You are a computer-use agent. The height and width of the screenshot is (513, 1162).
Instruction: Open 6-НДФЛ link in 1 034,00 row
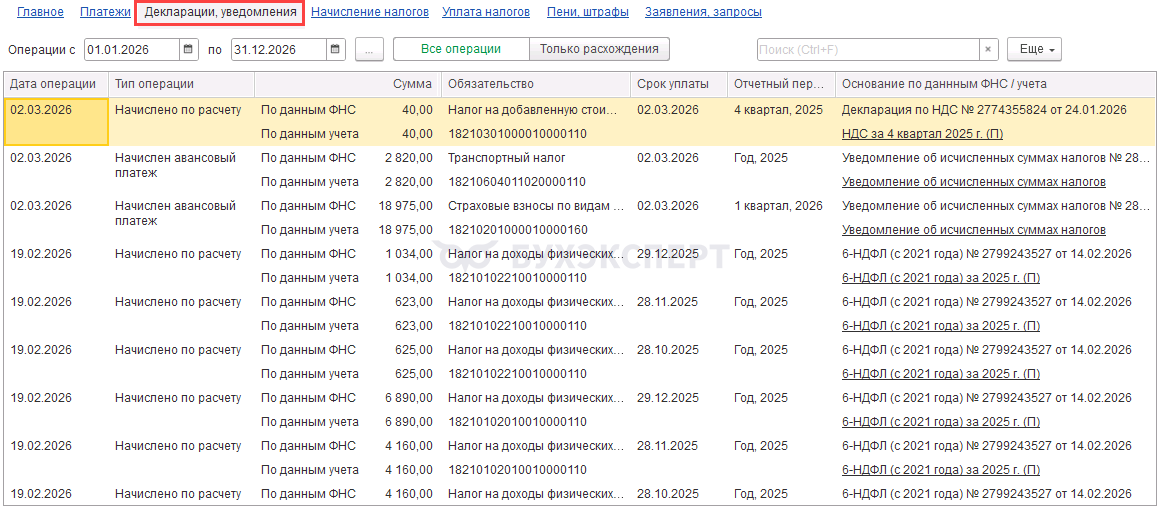coord(940,278)
